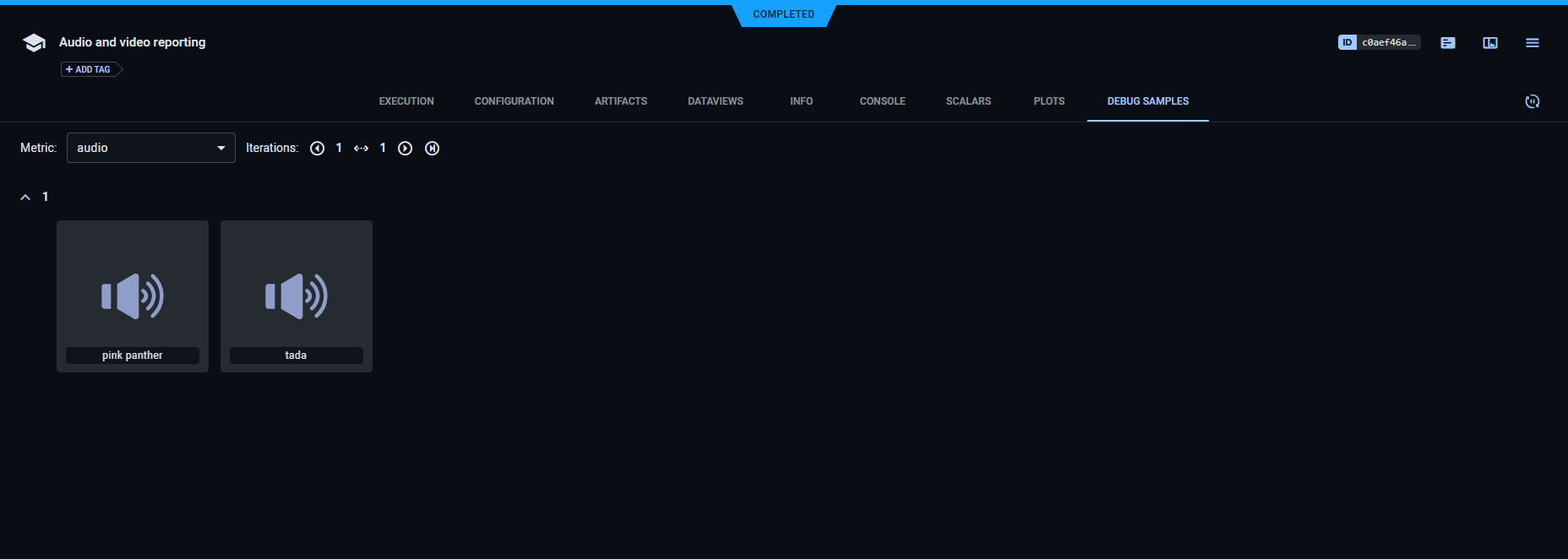Go to next iteration arrow
This screenshot has width=1568, height=559.
[x=406, y=149]
